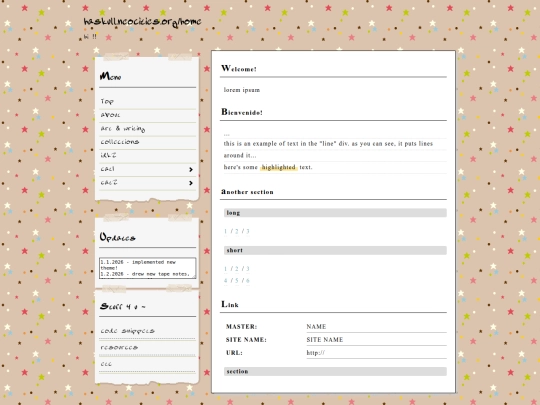Open page 3 under the long section

[x=248, y=231]
